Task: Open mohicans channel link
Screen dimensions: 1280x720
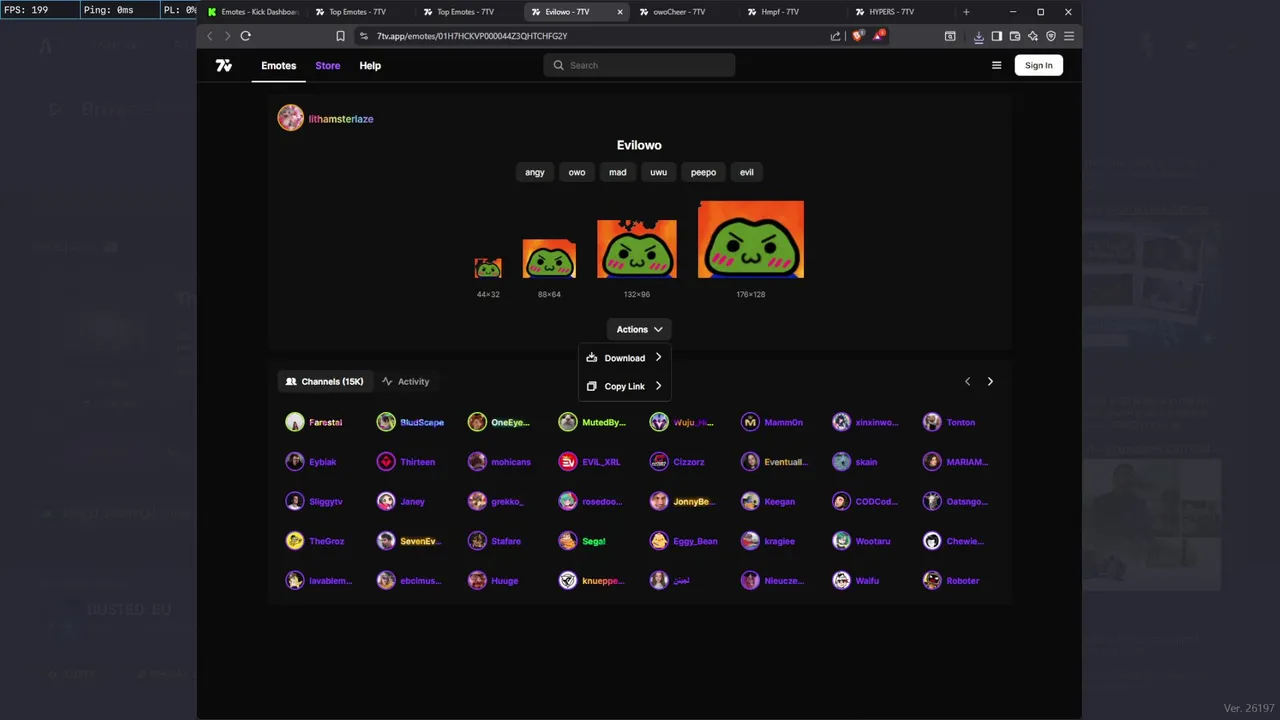Action: coord(511,462)
